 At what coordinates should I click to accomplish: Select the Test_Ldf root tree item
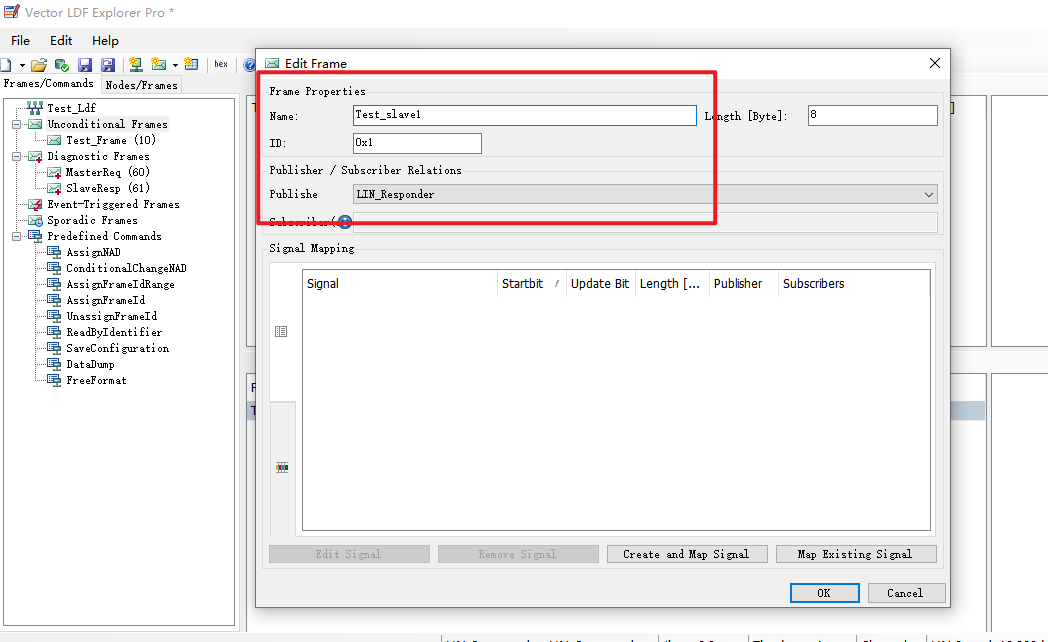coord(72,108)
